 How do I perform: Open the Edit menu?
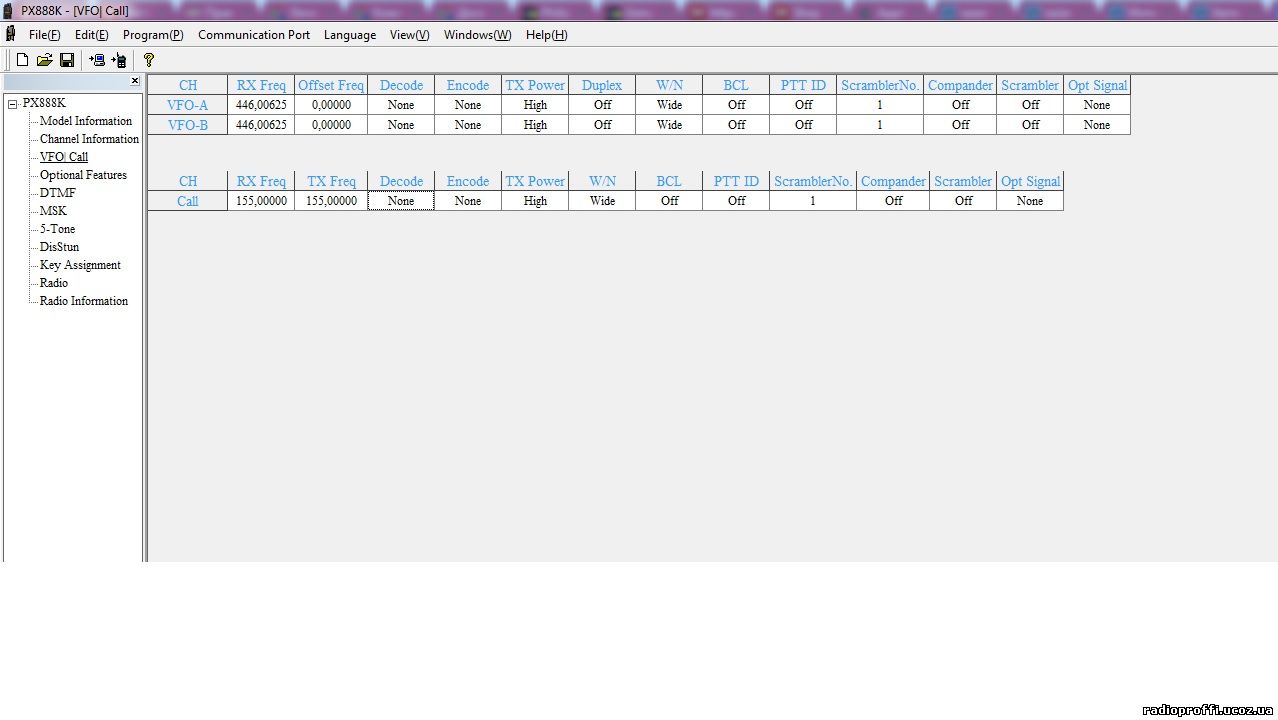click(x=92, y=34)
